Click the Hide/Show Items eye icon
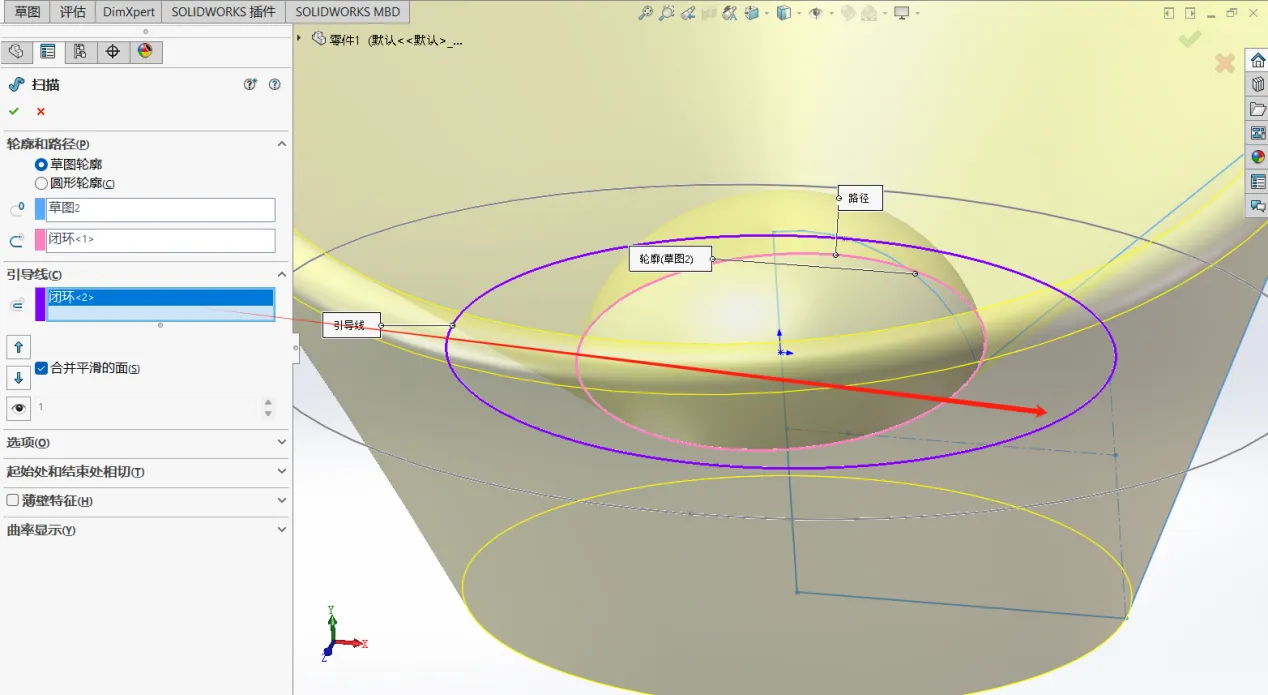Image resolution: width=1268 pixels, height=695 pixels. pos(816,13)
